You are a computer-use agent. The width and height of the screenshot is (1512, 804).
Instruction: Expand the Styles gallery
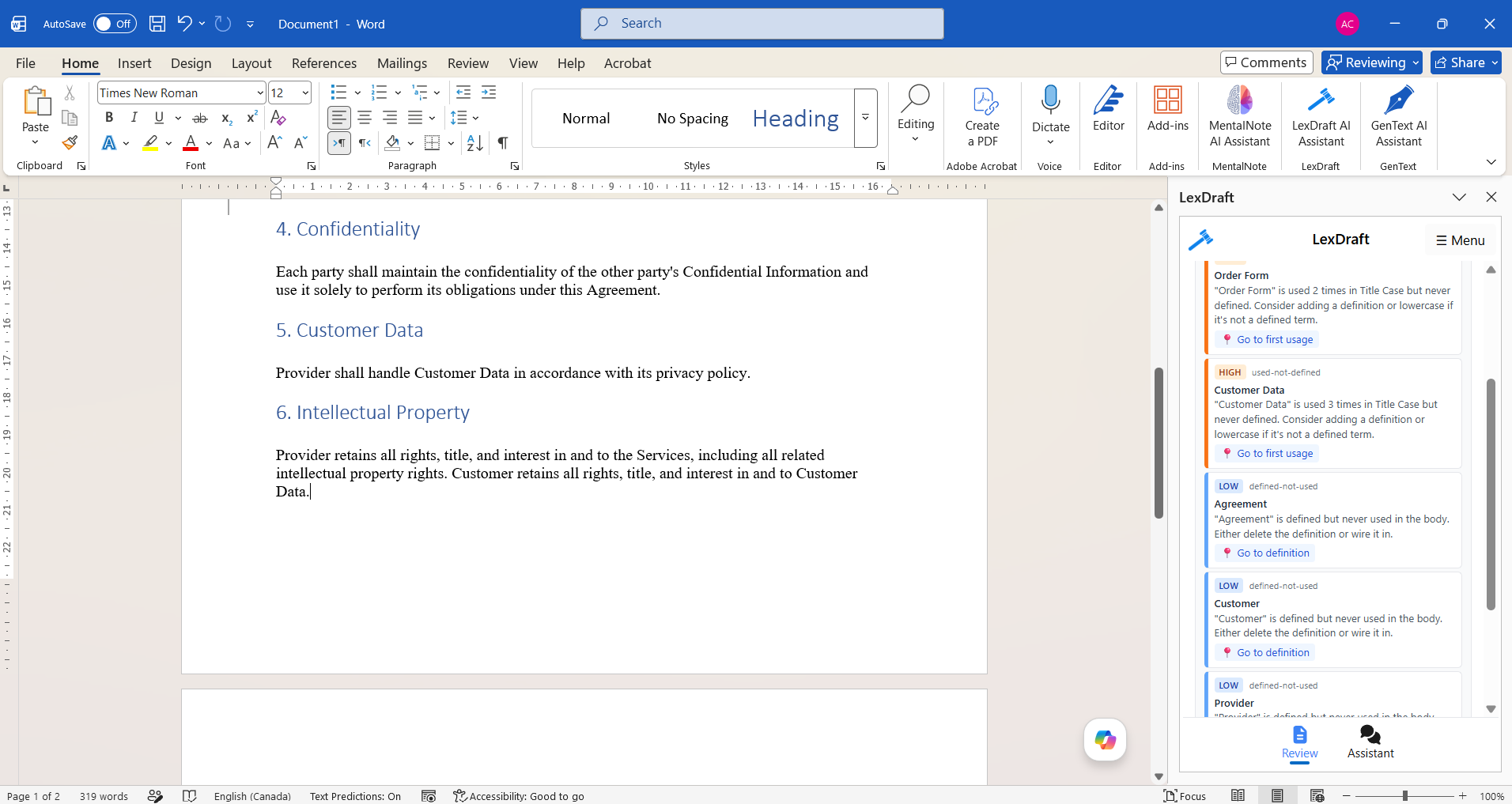point(866,118)
